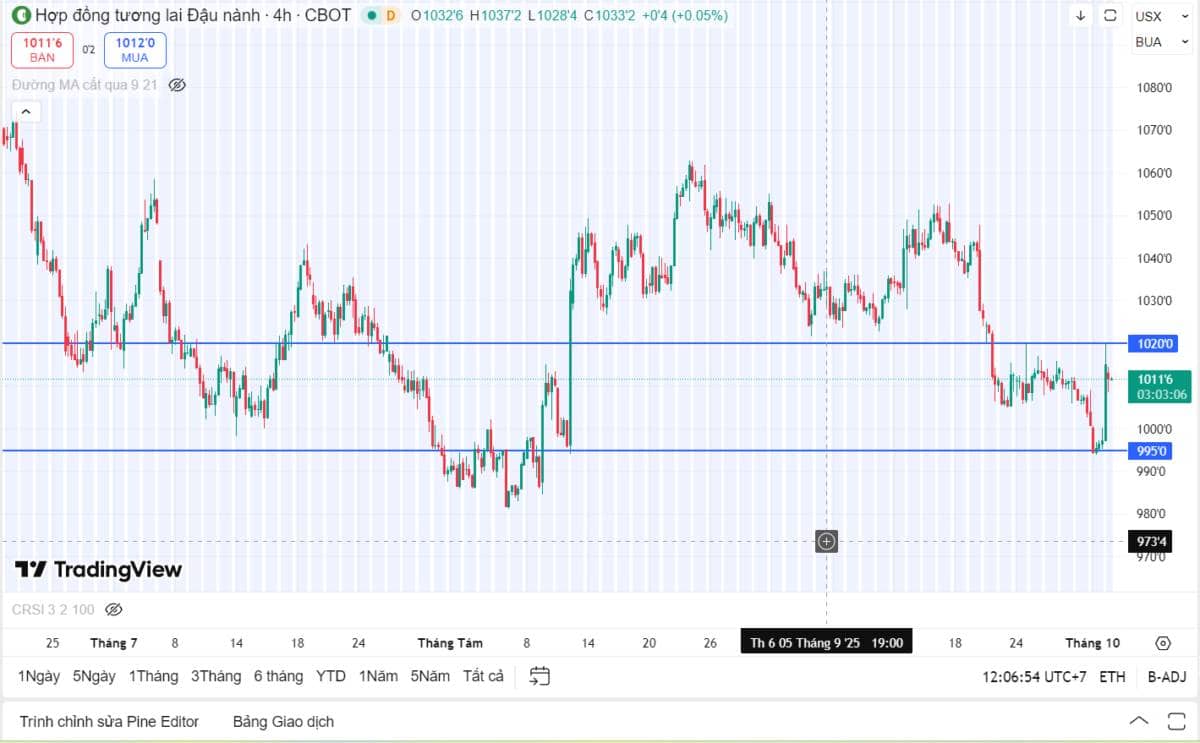Select the 1Năm time range
1200x743 pixels.
click(378, 676)
